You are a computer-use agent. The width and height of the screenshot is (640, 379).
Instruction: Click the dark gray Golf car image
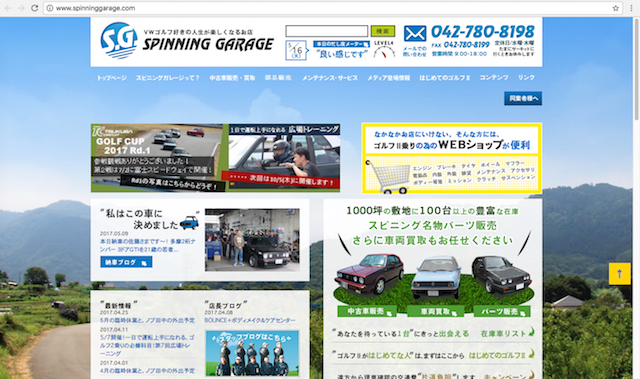[x=502, y=274]
